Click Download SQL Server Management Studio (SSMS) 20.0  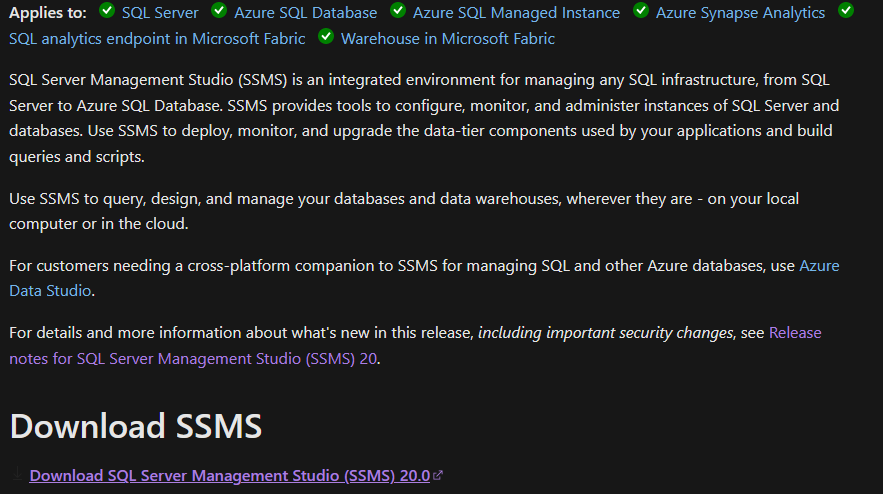(230, 475)
